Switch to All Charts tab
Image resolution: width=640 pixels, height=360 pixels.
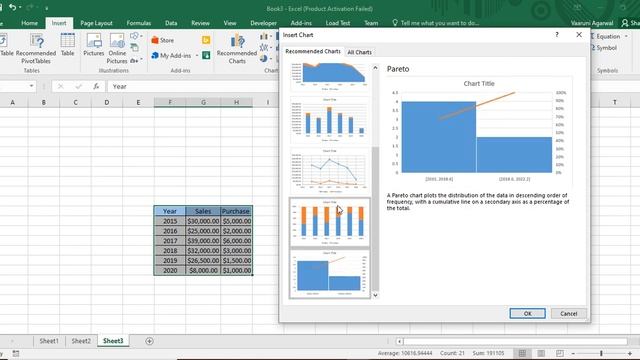pos(360,52)
